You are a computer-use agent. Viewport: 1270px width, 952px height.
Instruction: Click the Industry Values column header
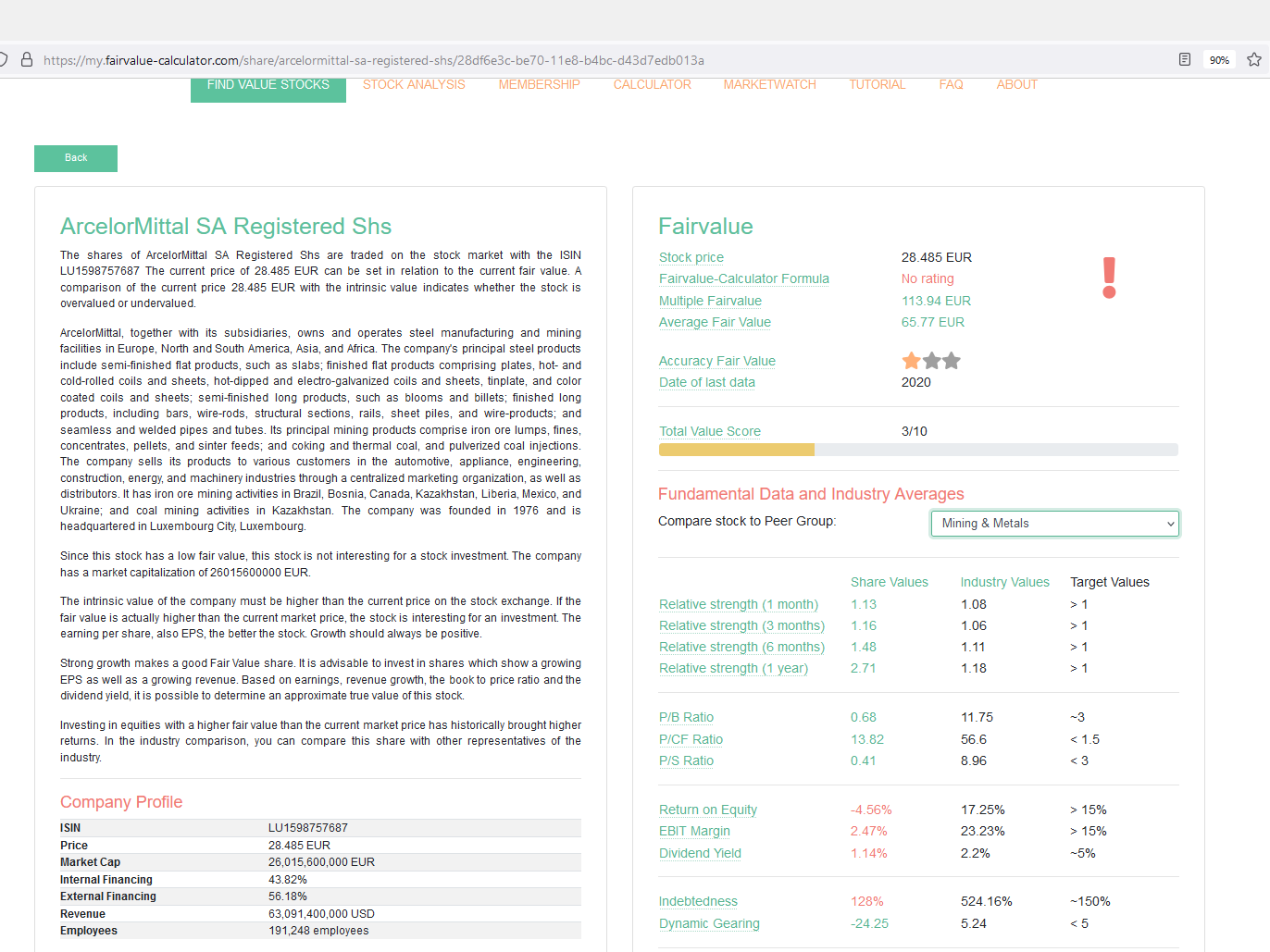1005,582
